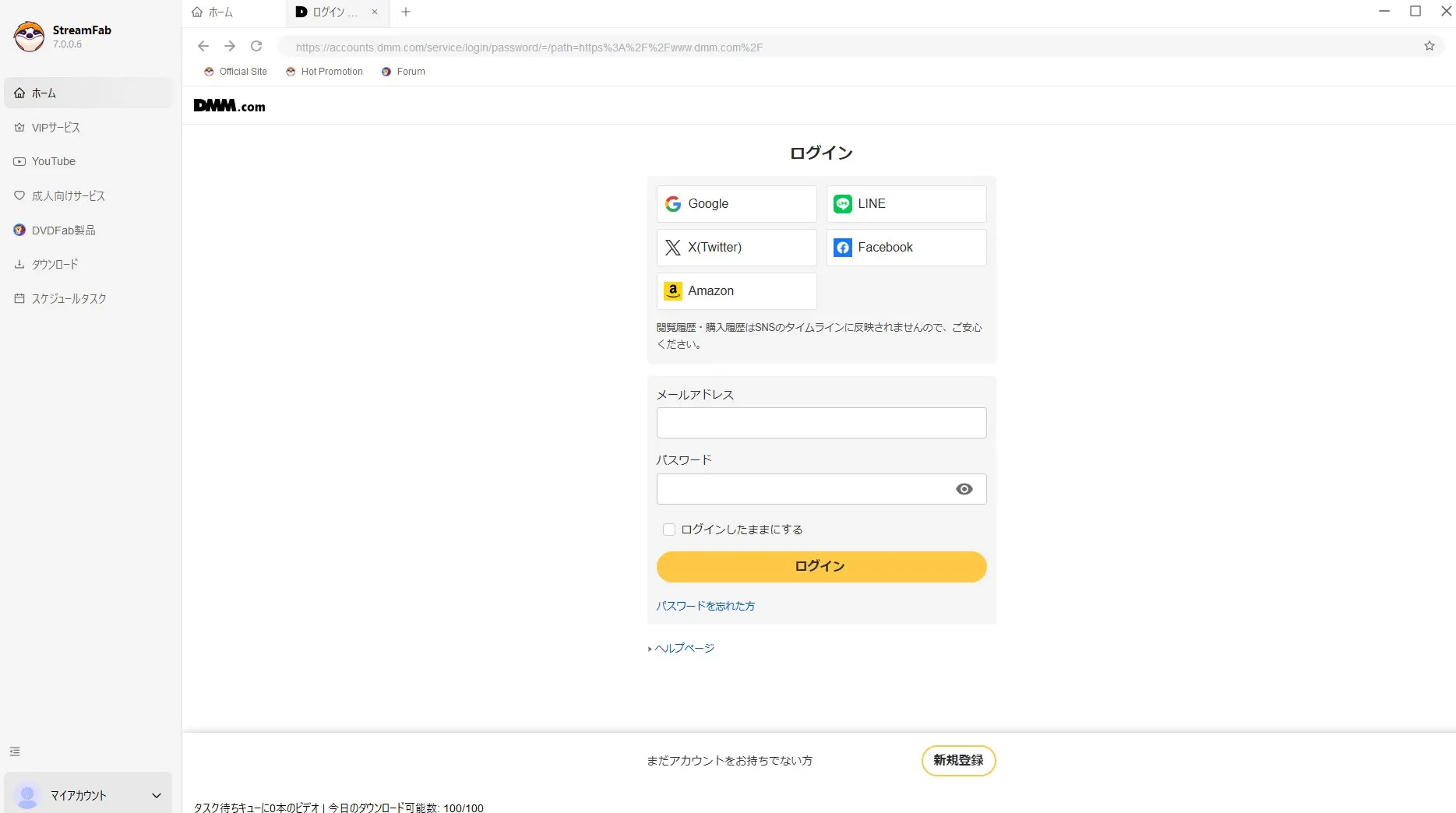Collapse the sidebar with the list icon

(15, 751)
